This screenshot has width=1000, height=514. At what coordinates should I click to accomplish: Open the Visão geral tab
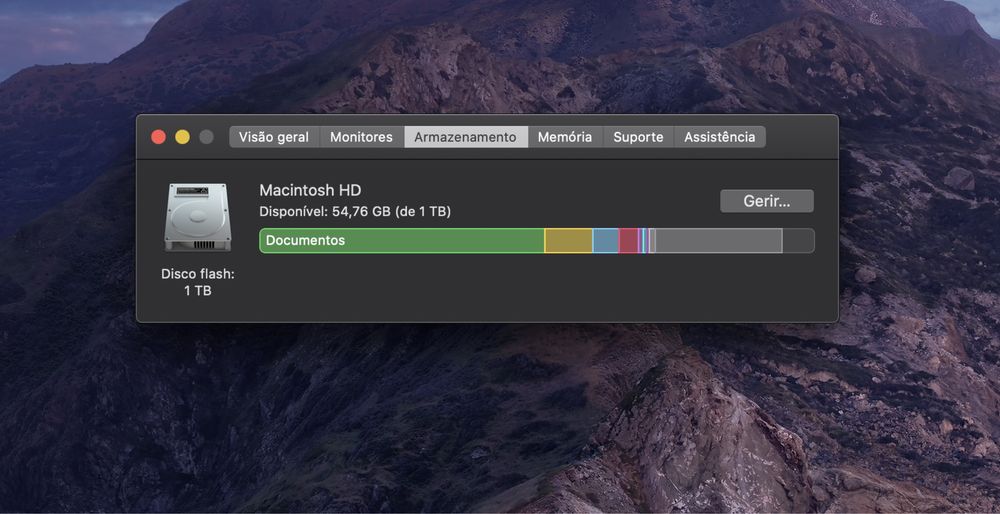tap(274, 137)
